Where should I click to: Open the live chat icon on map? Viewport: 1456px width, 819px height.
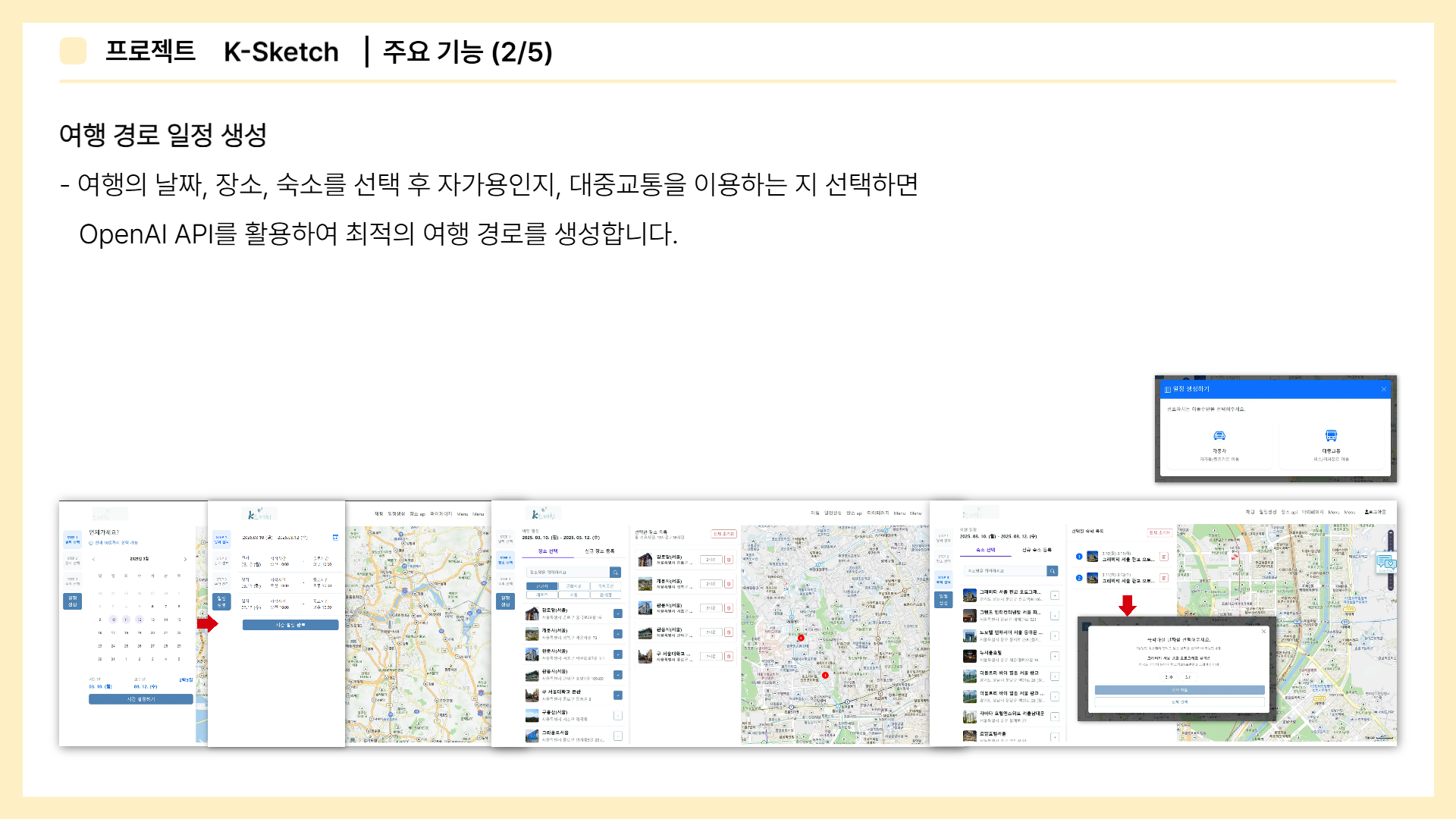[1385, 563]
